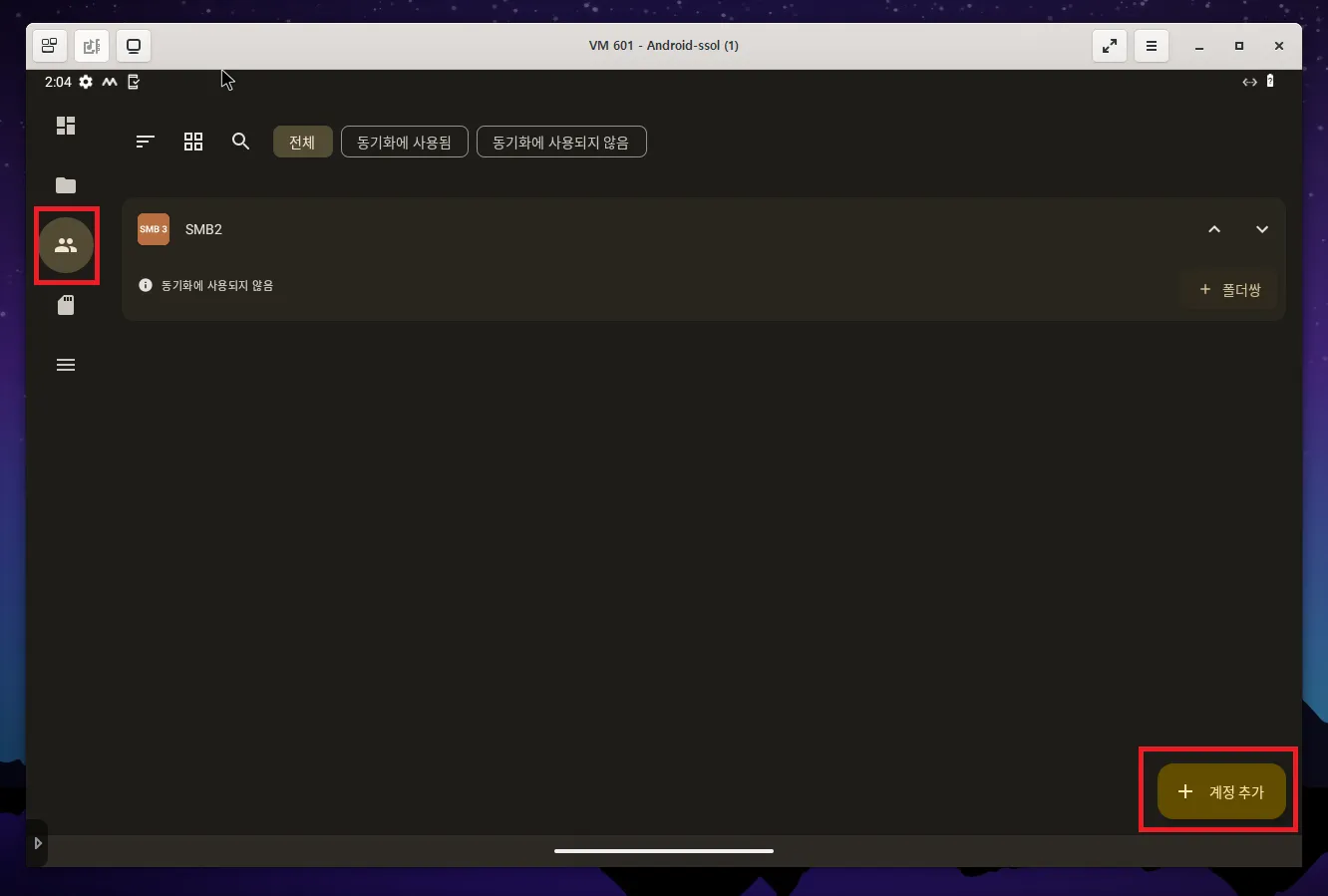Screen dimensions: 1328x896
Task: Toggle the "동기화에 사용됨" filter chip
Action: (404, 142)
